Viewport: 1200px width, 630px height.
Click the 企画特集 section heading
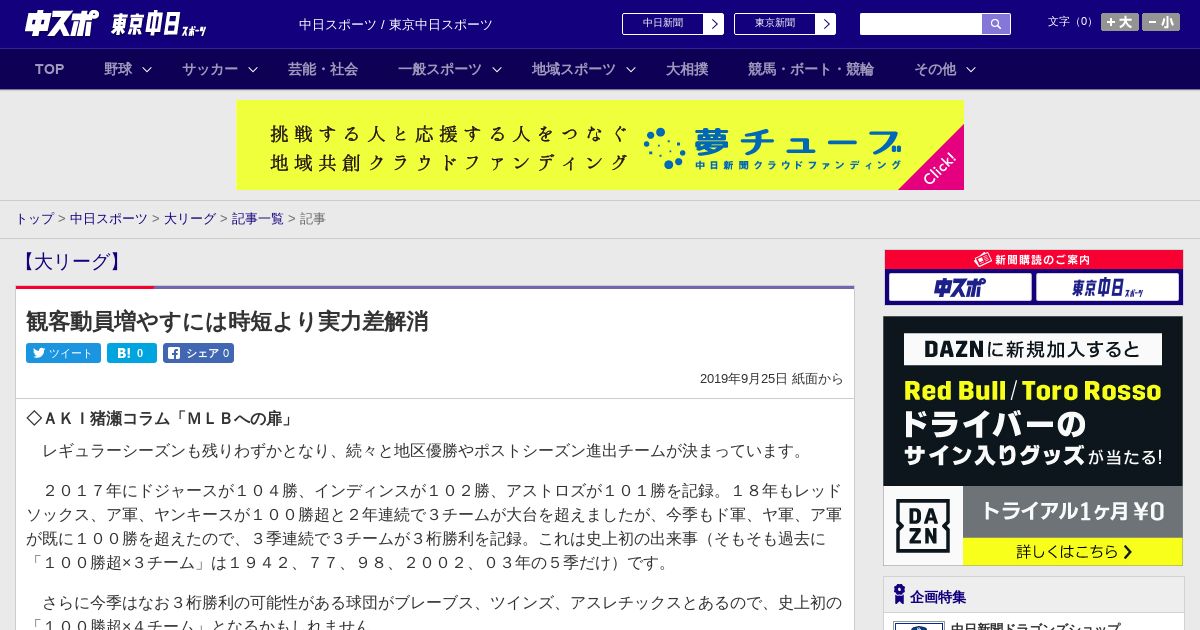pyautogui.click(x=938, y=597)
